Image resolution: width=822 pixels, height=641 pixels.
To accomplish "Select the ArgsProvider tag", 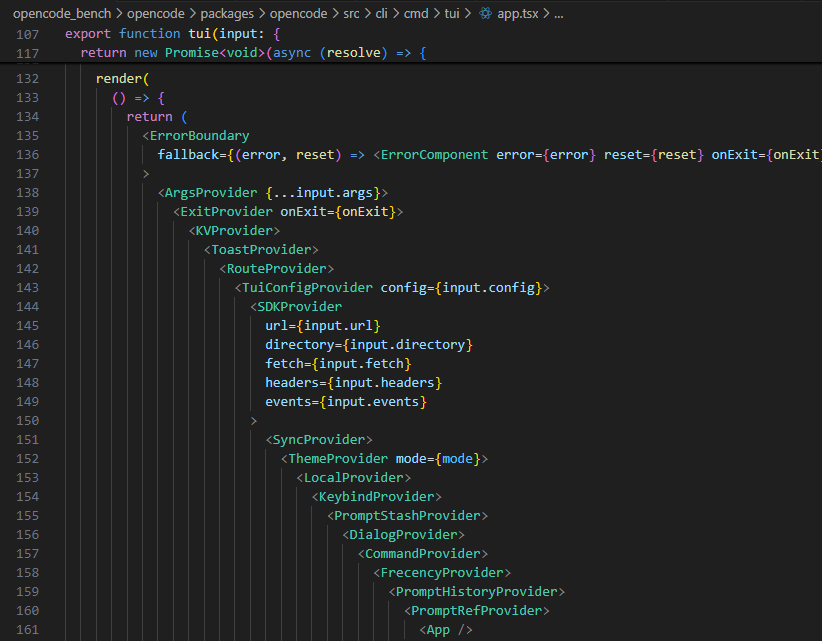I will [211, 193].
